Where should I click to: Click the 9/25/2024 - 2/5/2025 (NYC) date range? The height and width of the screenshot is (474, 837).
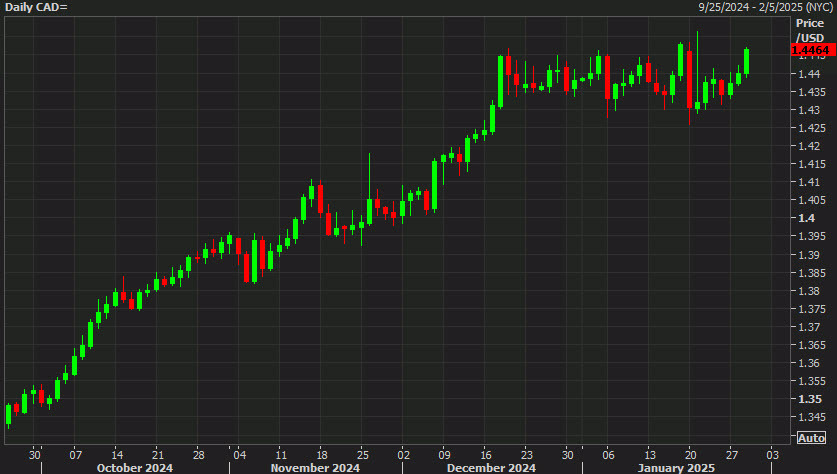click(765, 7)
